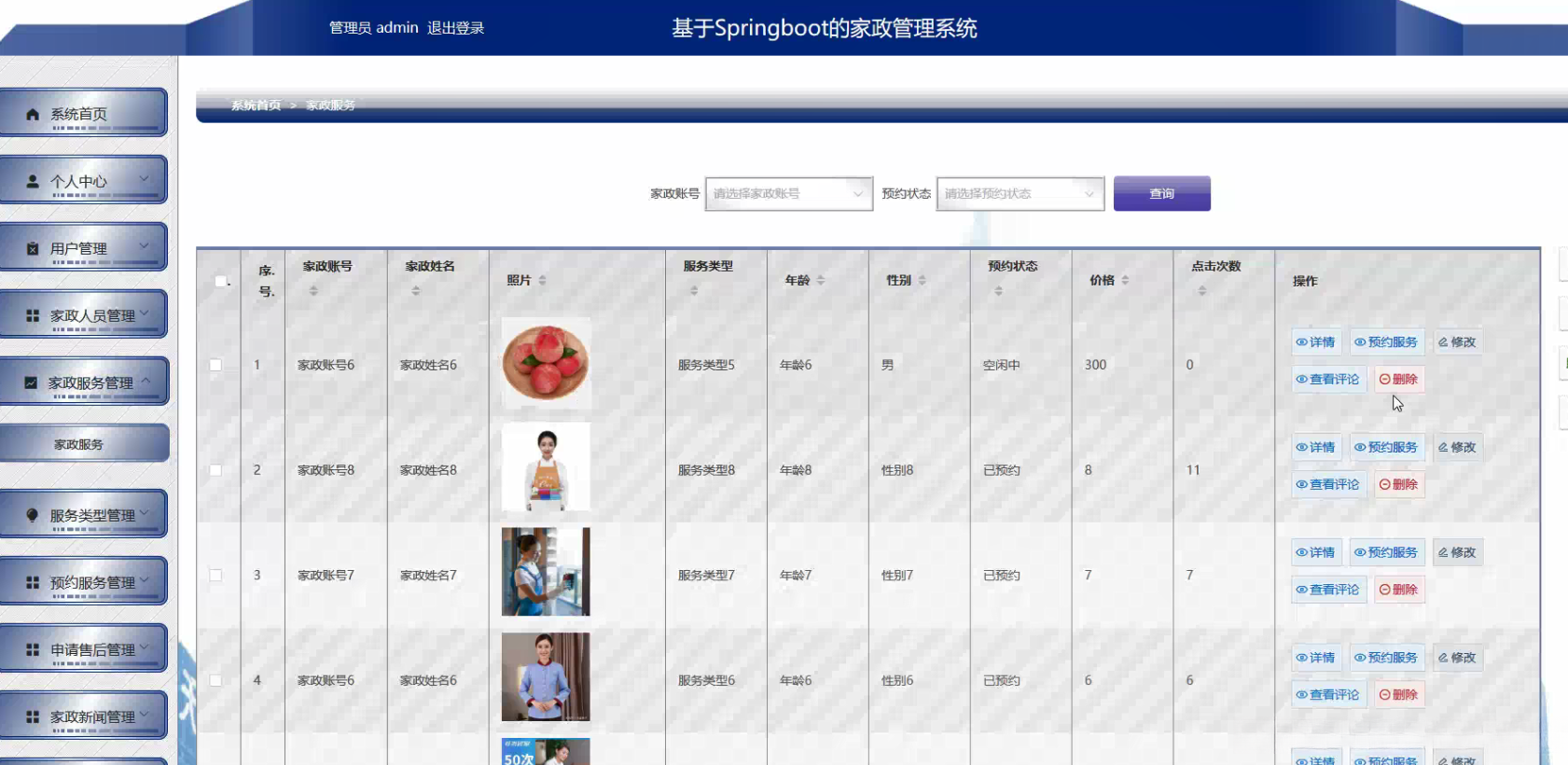Click 预约服务 for row 1

point(1387,342)
